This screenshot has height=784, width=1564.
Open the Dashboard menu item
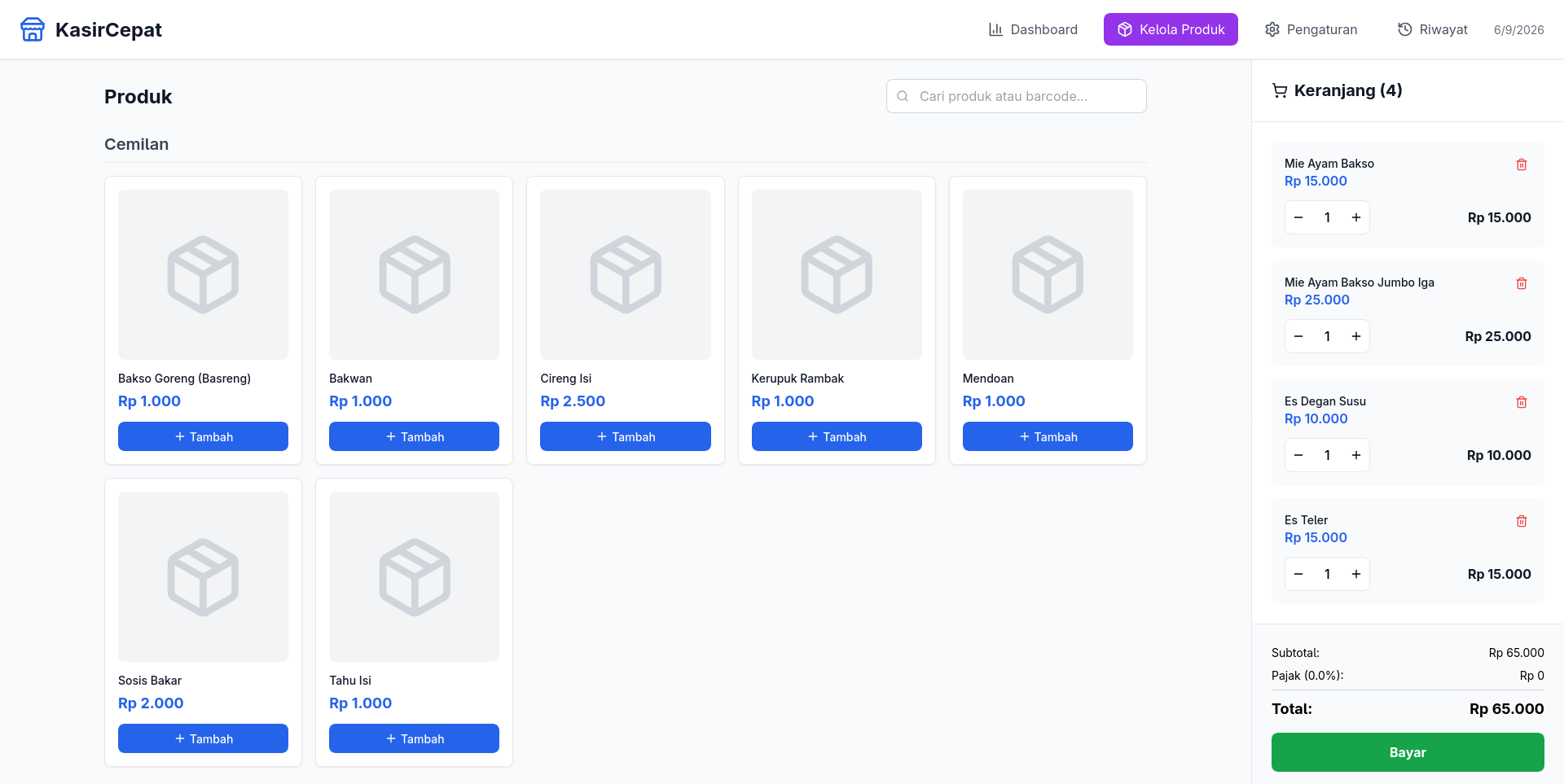(x=1033, y=29)
